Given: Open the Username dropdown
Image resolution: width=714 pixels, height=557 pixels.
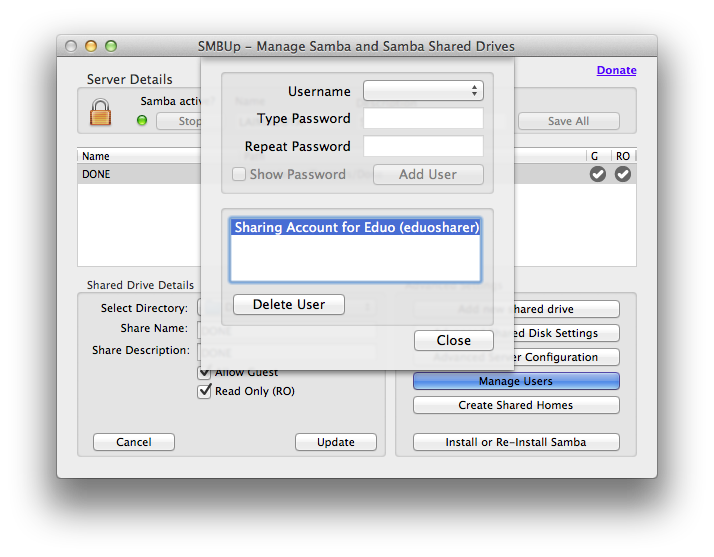Looking at the screenshot, I should click(x=423, y=91).
